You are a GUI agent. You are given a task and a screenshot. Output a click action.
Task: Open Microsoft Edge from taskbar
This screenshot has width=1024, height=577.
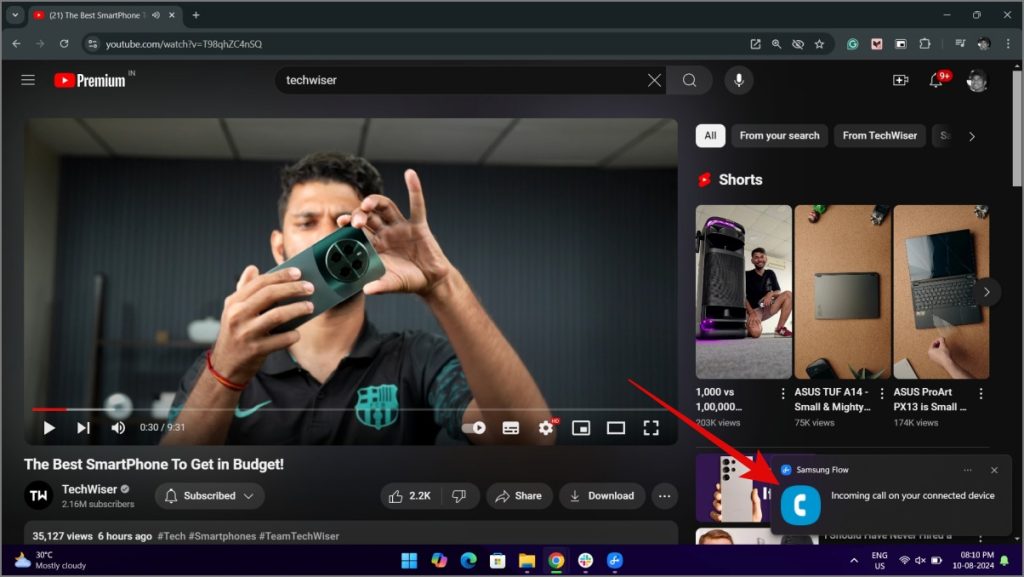point(468,561)
